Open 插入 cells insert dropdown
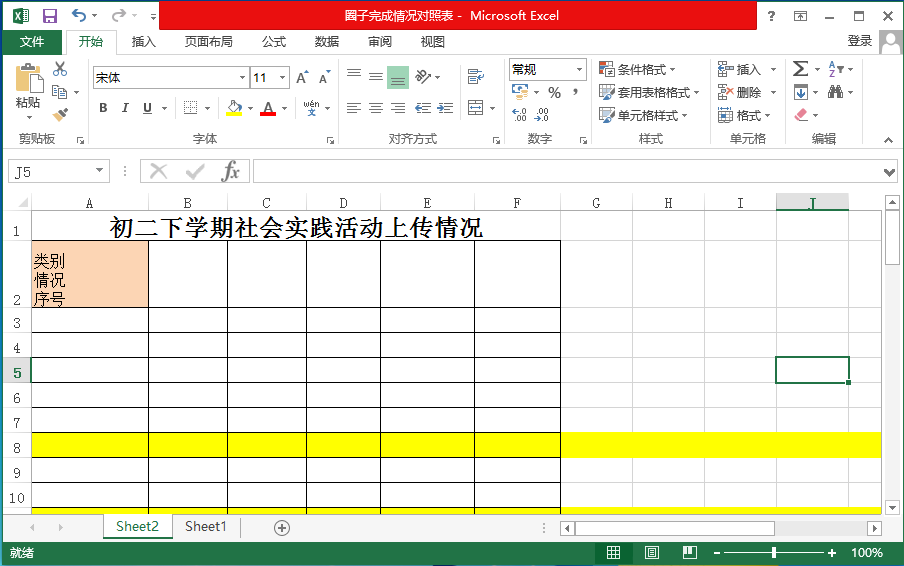The image size is (904, 566). [747, 69]
